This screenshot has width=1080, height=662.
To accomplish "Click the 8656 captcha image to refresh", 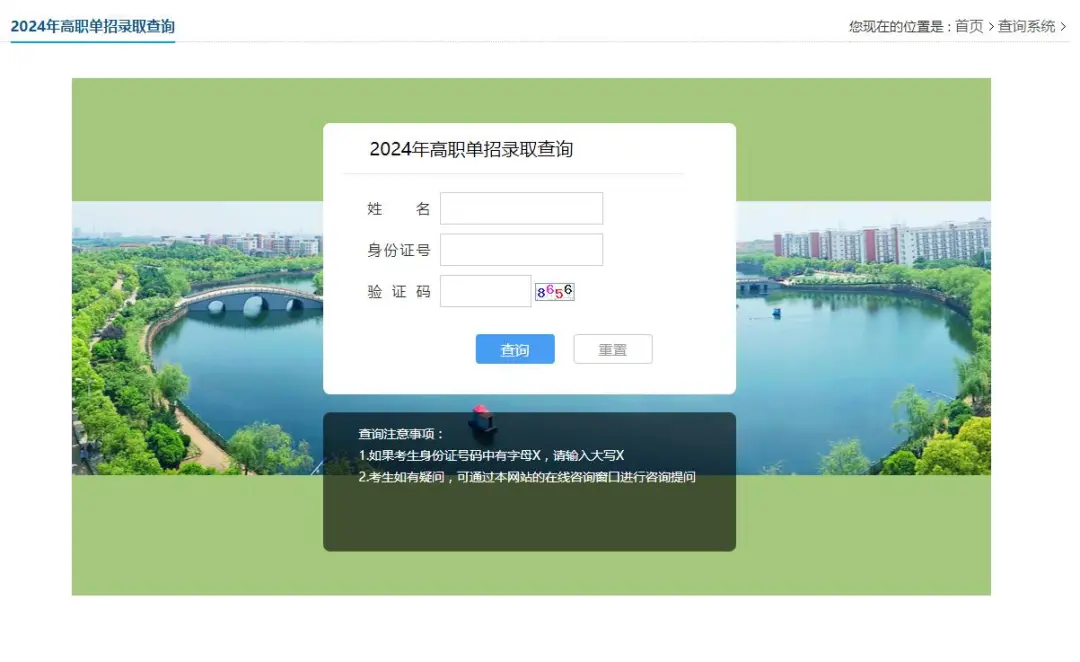I will pyautogui.click(x=556, y=290).
